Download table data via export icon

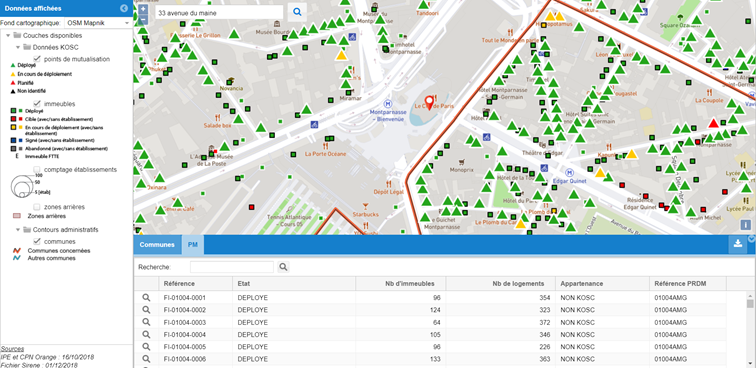(x=738, y=244)
